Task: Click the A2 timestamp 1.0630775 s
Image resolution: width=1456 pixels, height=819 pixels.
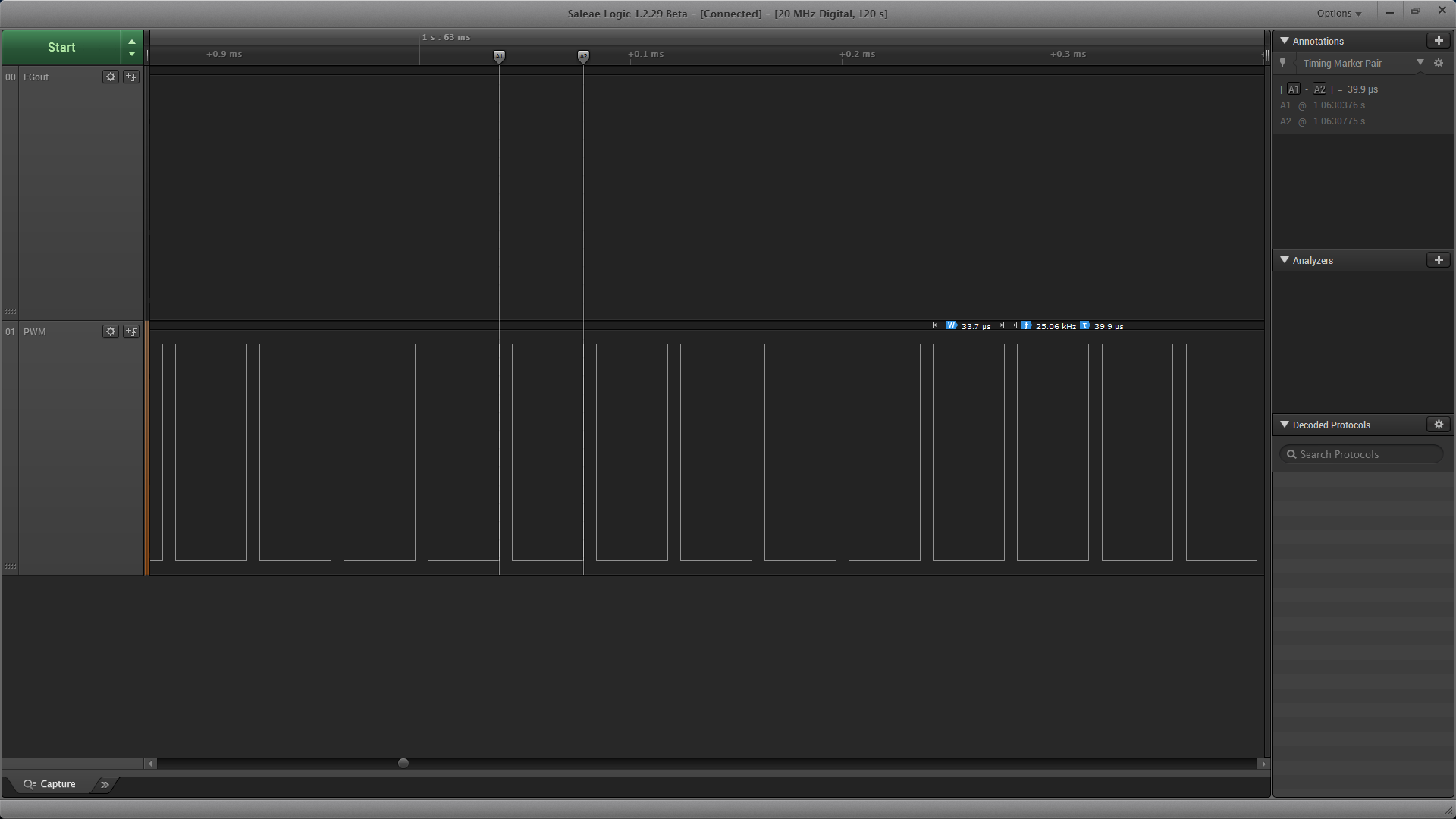Action: tap(1338, 121)
